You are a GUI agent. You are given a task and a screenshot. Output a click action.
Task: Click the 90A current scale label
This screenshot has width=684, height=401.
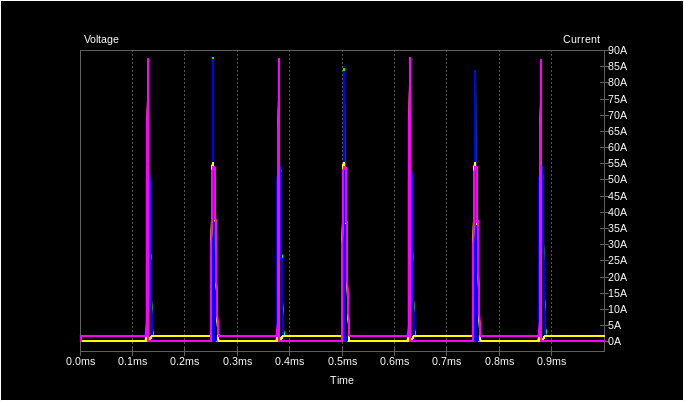tap(617, 51)
